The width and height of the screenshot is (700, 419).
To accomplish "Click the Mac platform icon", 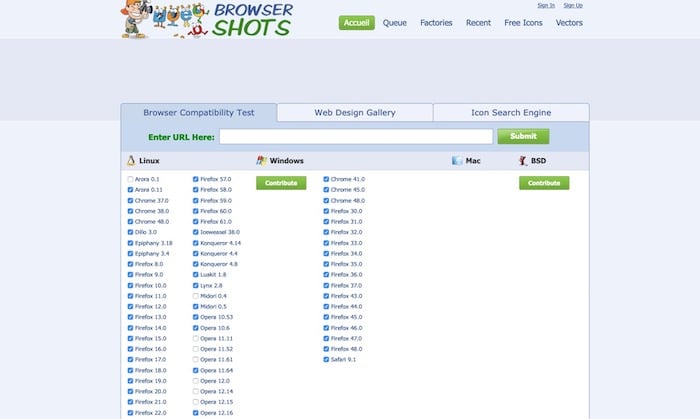I will 457,160.
